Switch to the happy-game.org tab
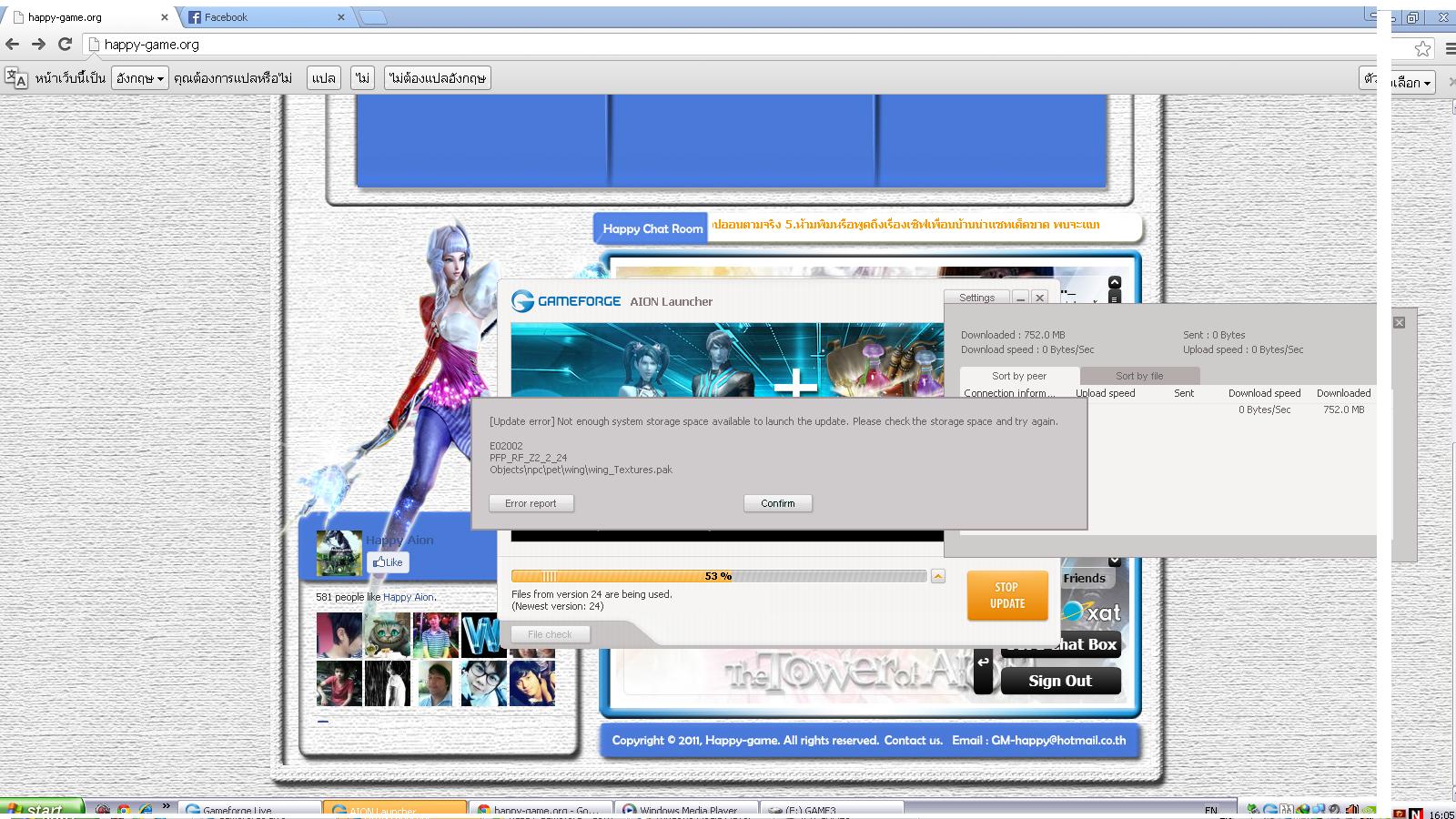The image size is (1456, 819). click(x=89, y=17)
